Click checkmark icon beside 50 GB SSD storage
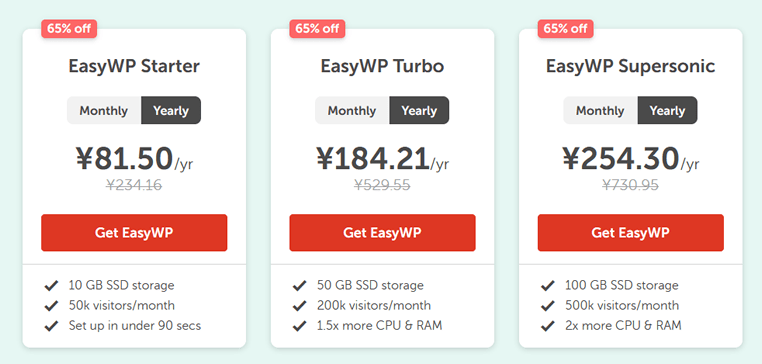The image size is (762, 364). (x=299, y=286)
